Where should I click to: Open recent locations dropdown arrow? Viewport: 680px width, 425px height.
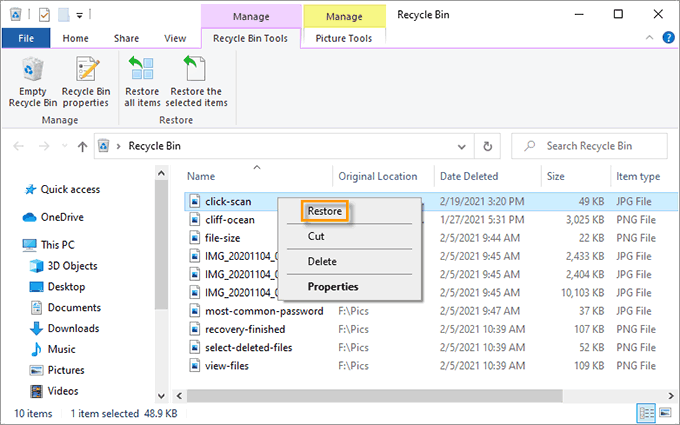[65, 146]
